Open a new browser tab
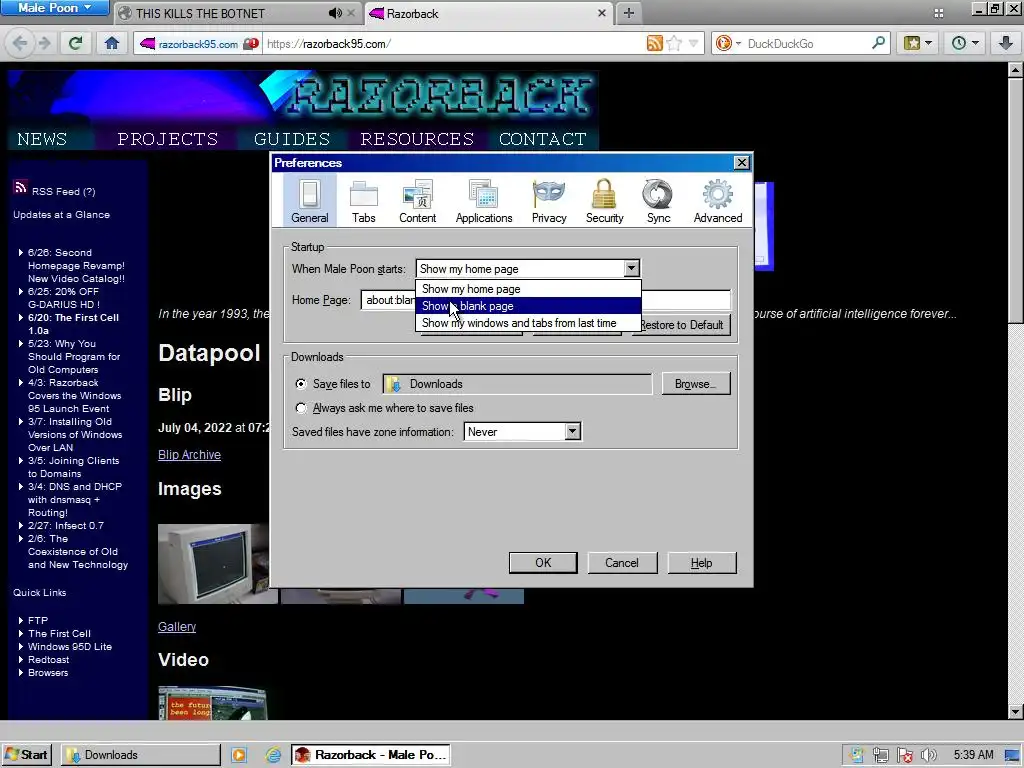 click(628, 13)
